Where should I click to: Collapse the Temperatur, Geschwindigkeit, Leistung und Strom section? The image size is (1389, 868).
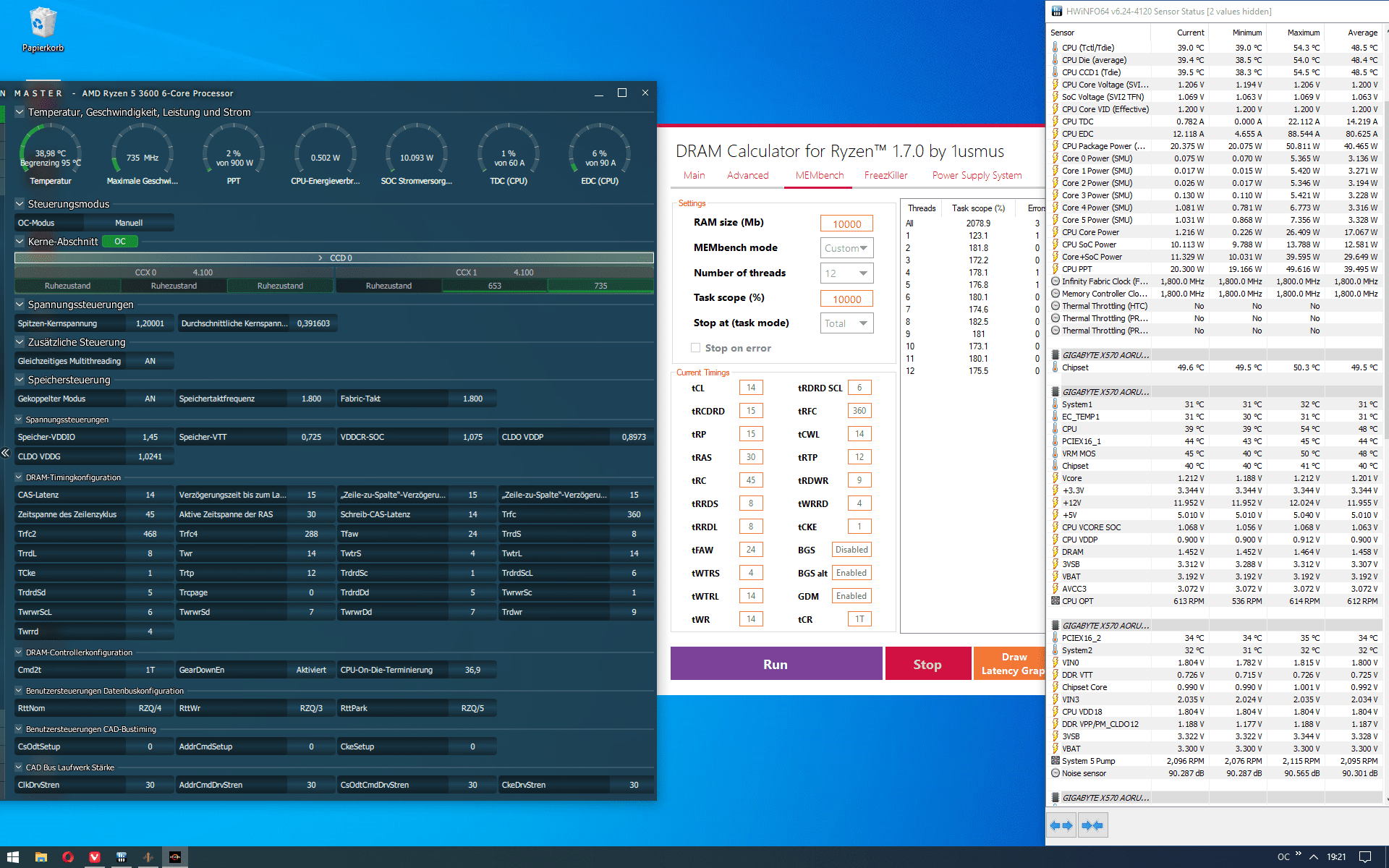pos(20,112)
